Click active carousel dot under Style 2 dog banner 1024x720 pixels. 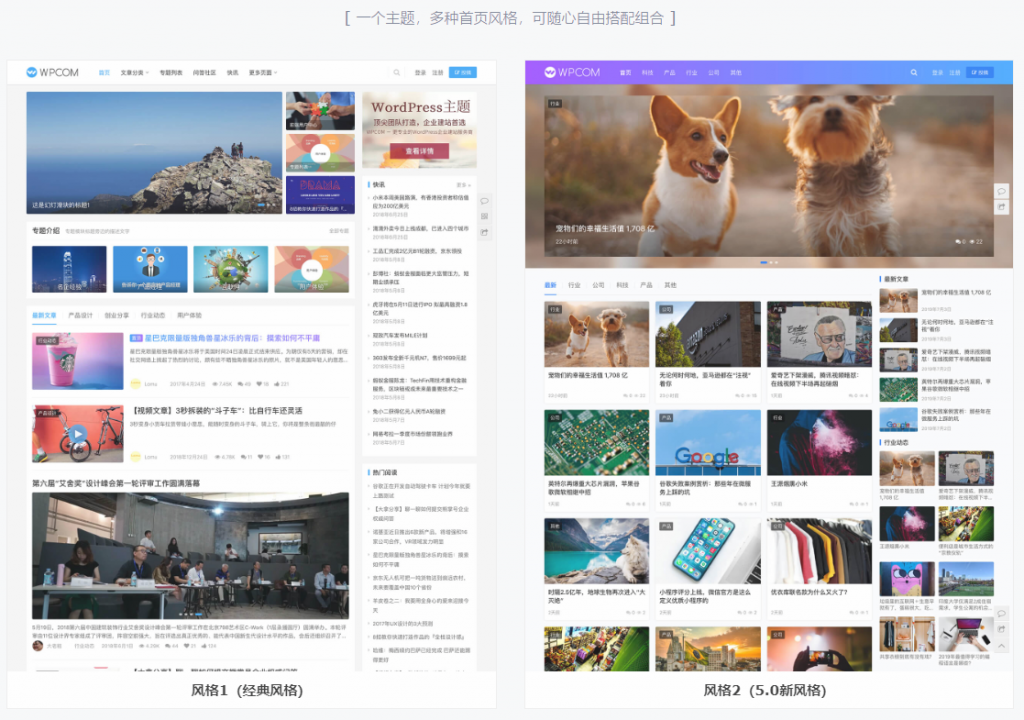tap(763, 262)
